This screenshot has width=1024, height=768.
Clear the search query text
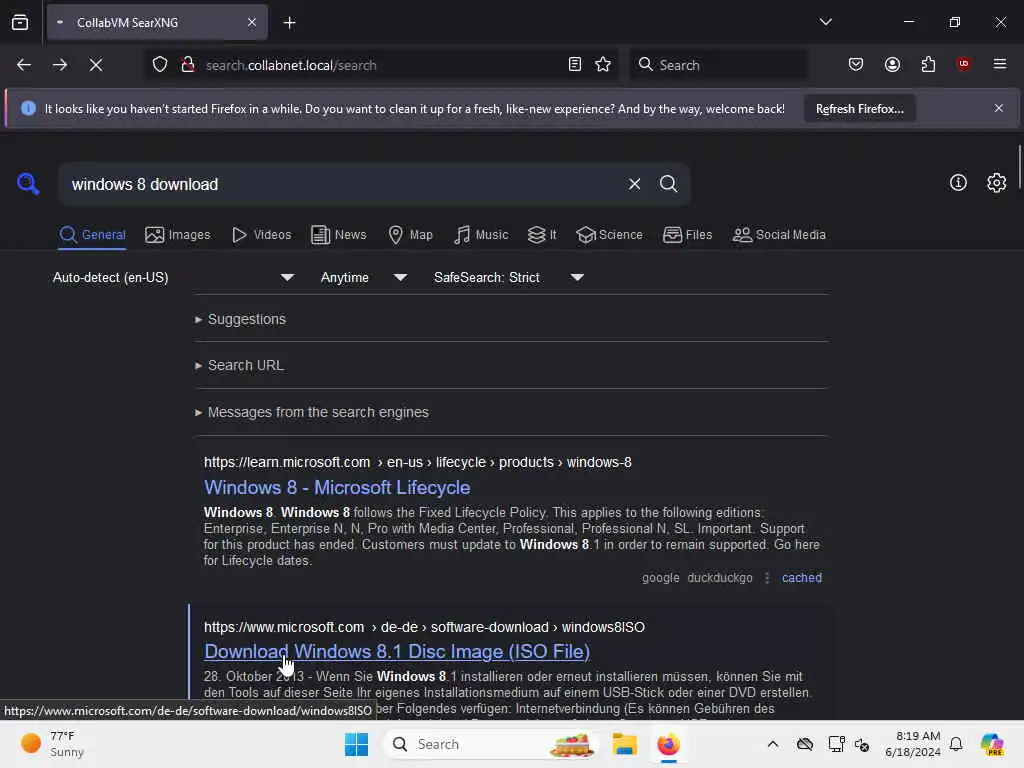[634, 184]
